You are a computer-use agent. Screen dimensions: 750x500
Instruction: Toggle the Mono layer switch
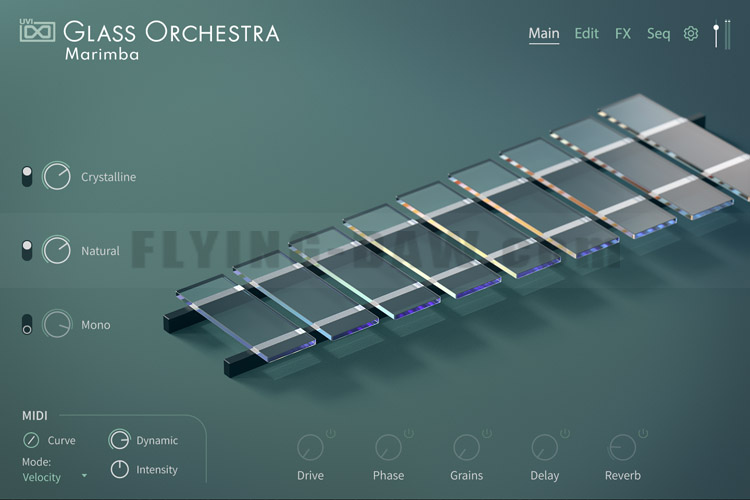tap(27, 324)
